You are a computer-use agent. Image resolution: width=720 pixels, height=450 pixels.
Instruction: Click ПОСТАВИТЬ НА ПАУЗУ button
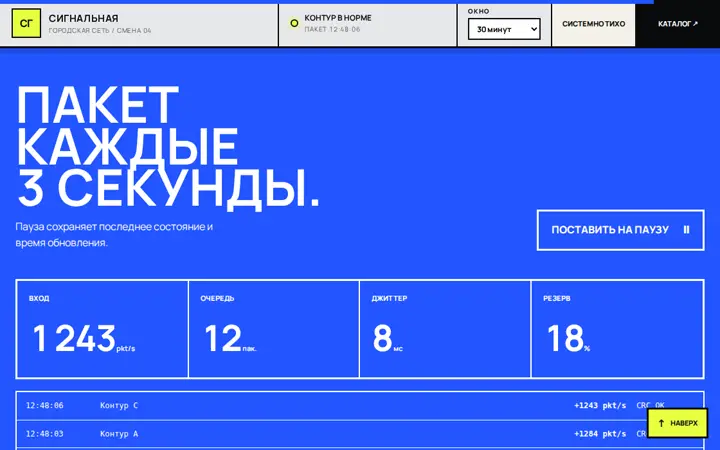tap(620, 230)
